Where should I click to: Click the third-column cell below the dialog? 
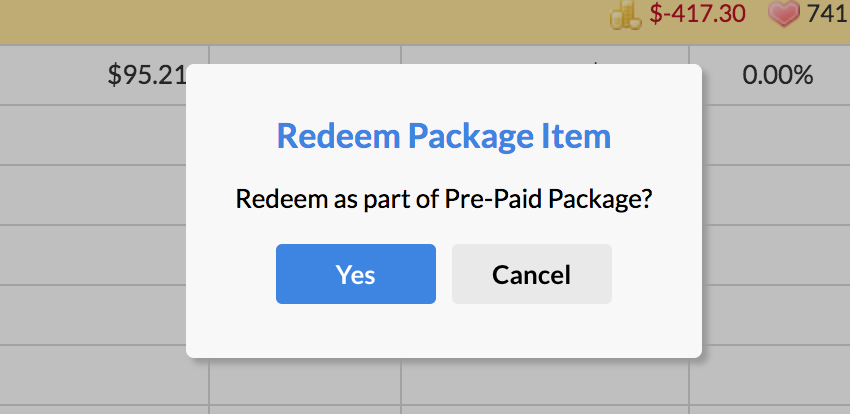point(544,382)
